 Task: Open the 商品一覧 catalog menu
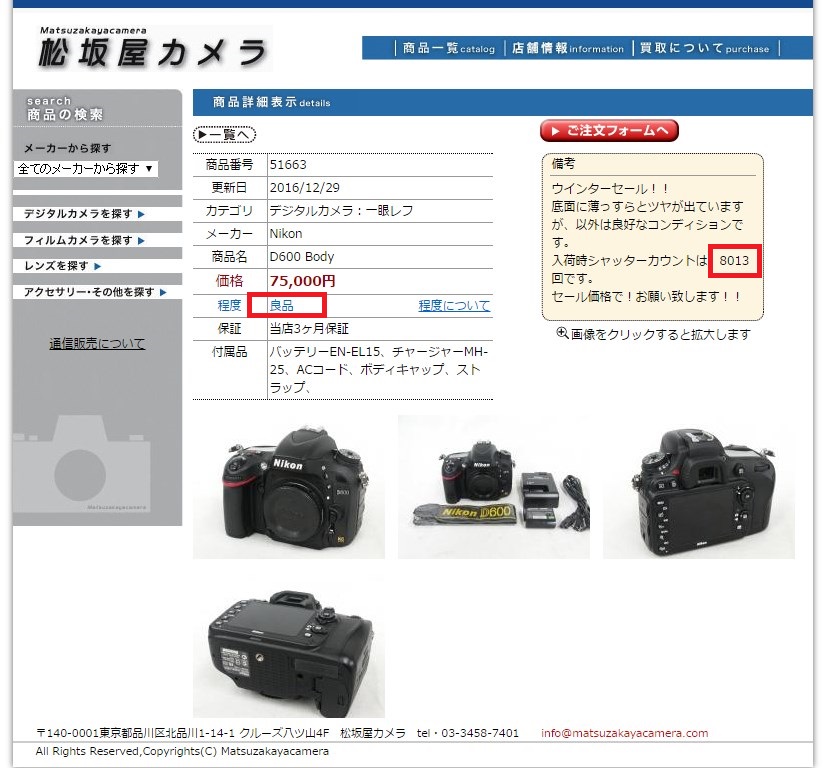448,48
